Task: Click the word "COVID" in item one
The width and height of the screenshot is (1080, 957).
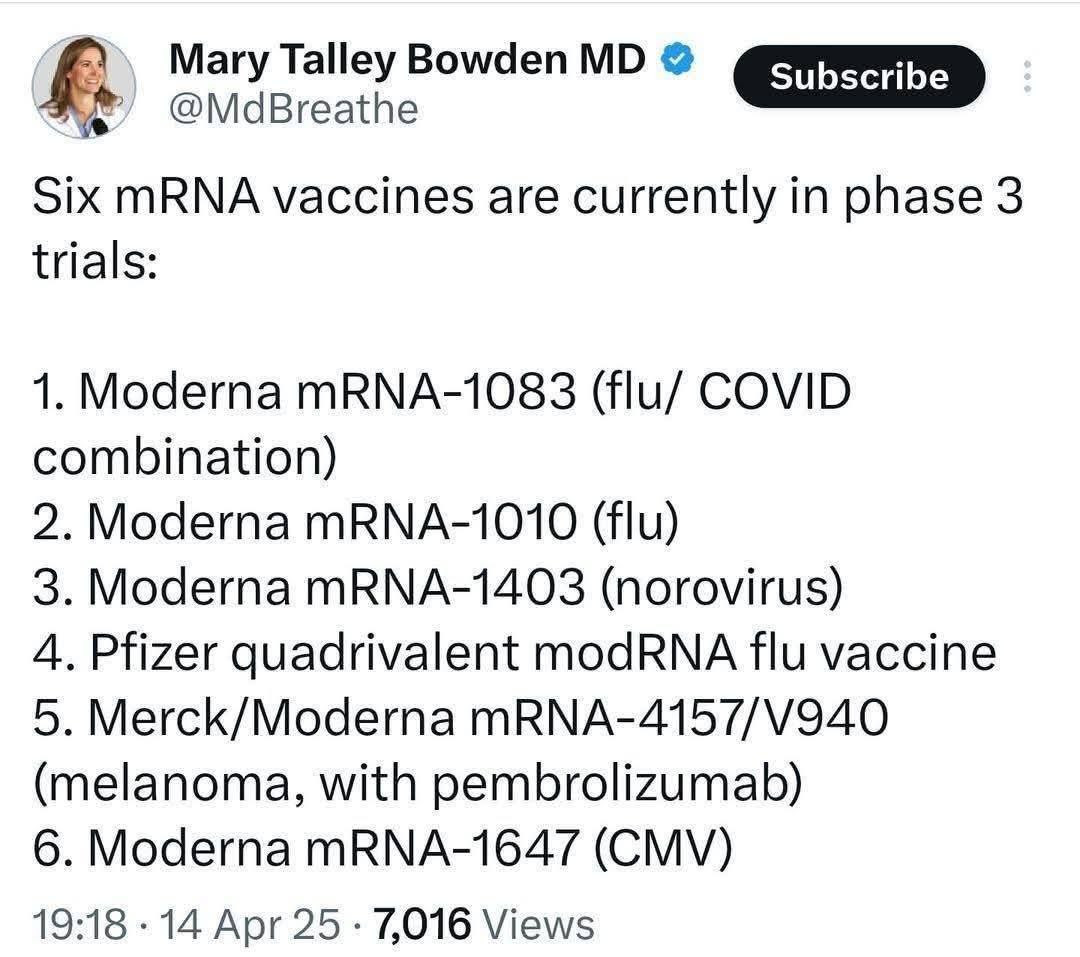Action: click(774, 392)
